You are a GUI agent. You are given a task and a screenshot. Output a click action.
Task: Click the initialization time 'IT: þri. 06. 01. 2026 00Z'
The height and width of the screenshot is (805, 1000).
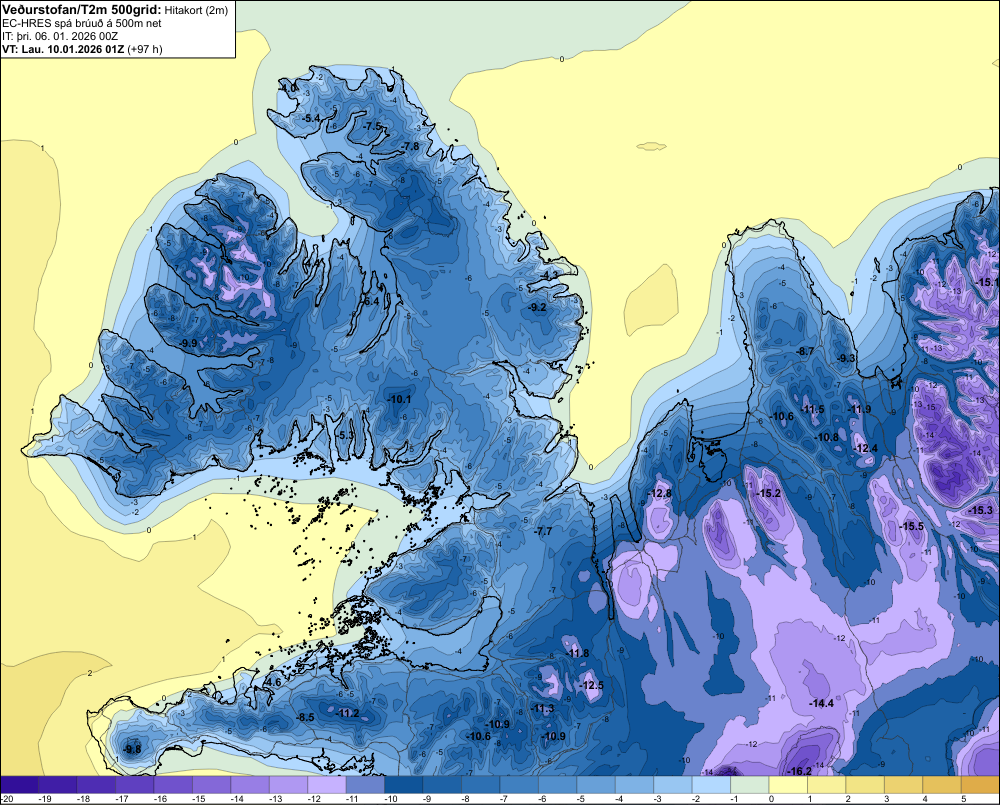pyautogui.click(x=61, y=36)
